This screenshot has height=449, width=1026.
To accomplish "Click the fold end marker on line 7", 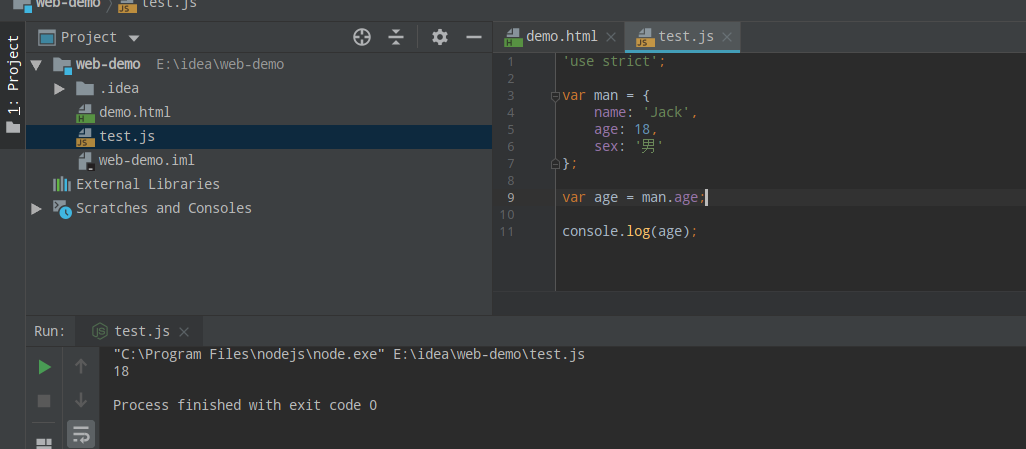I will click(x=555, y=163).
